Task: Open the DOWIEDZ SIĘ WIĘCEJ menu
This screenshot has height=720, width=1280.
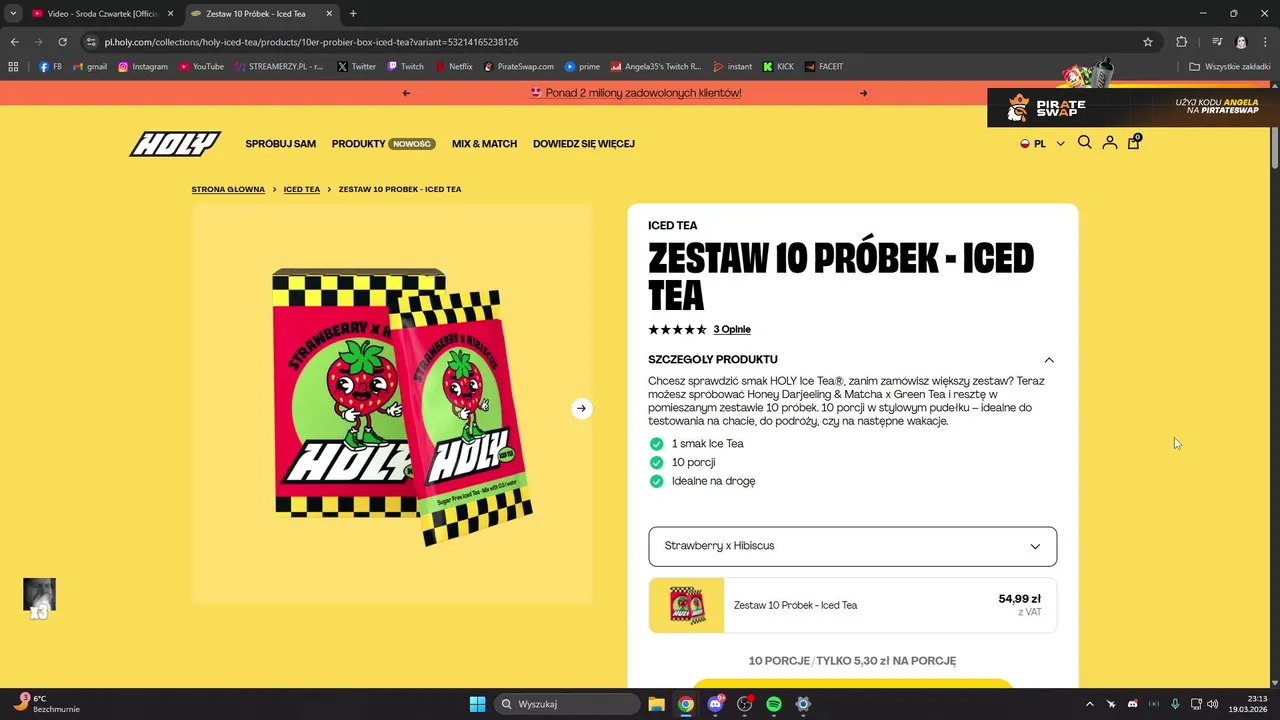Action: point(584,144)
